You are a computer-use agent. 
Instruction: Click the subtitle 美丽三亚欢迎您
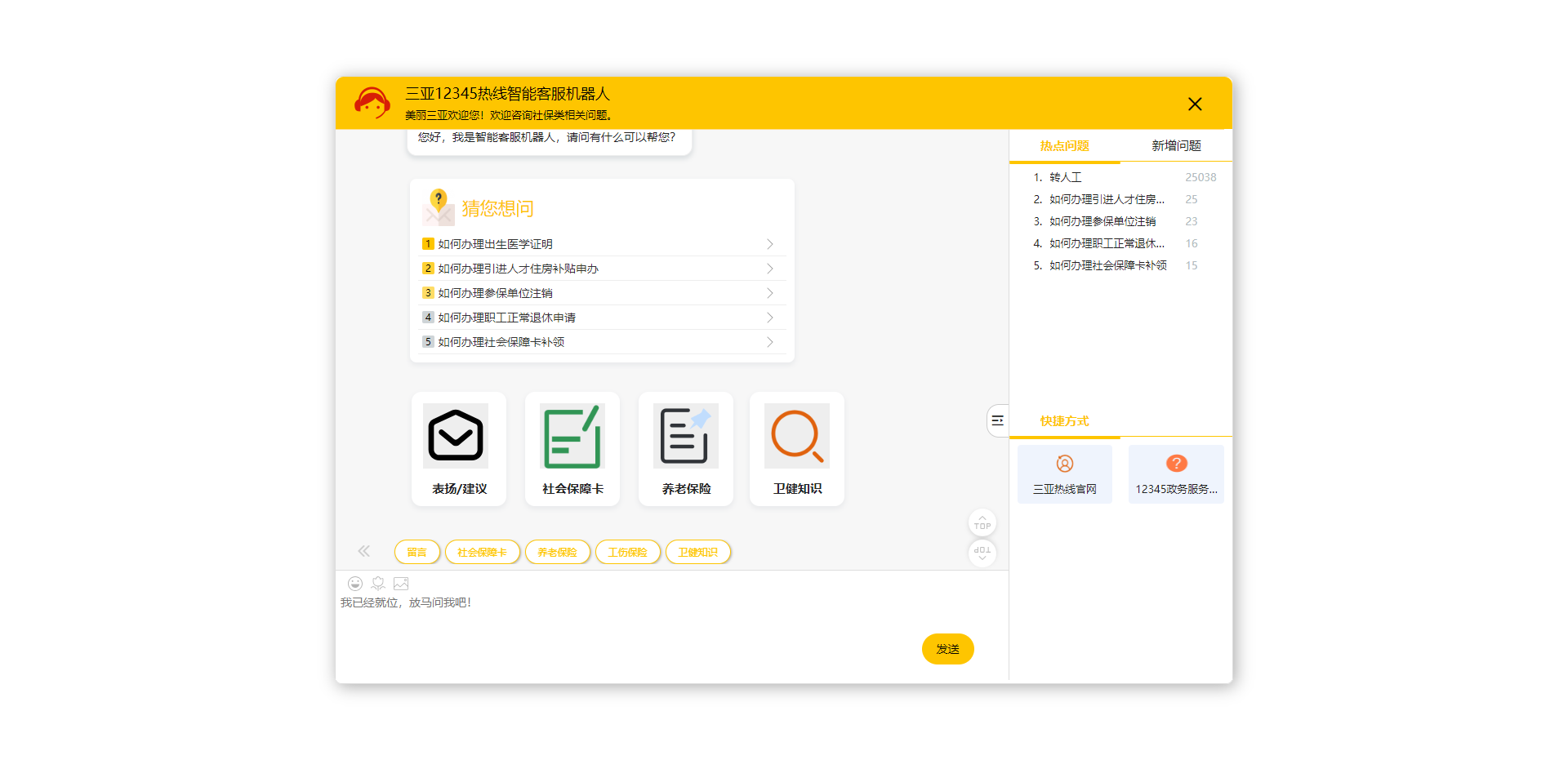[x=509, y=115]
